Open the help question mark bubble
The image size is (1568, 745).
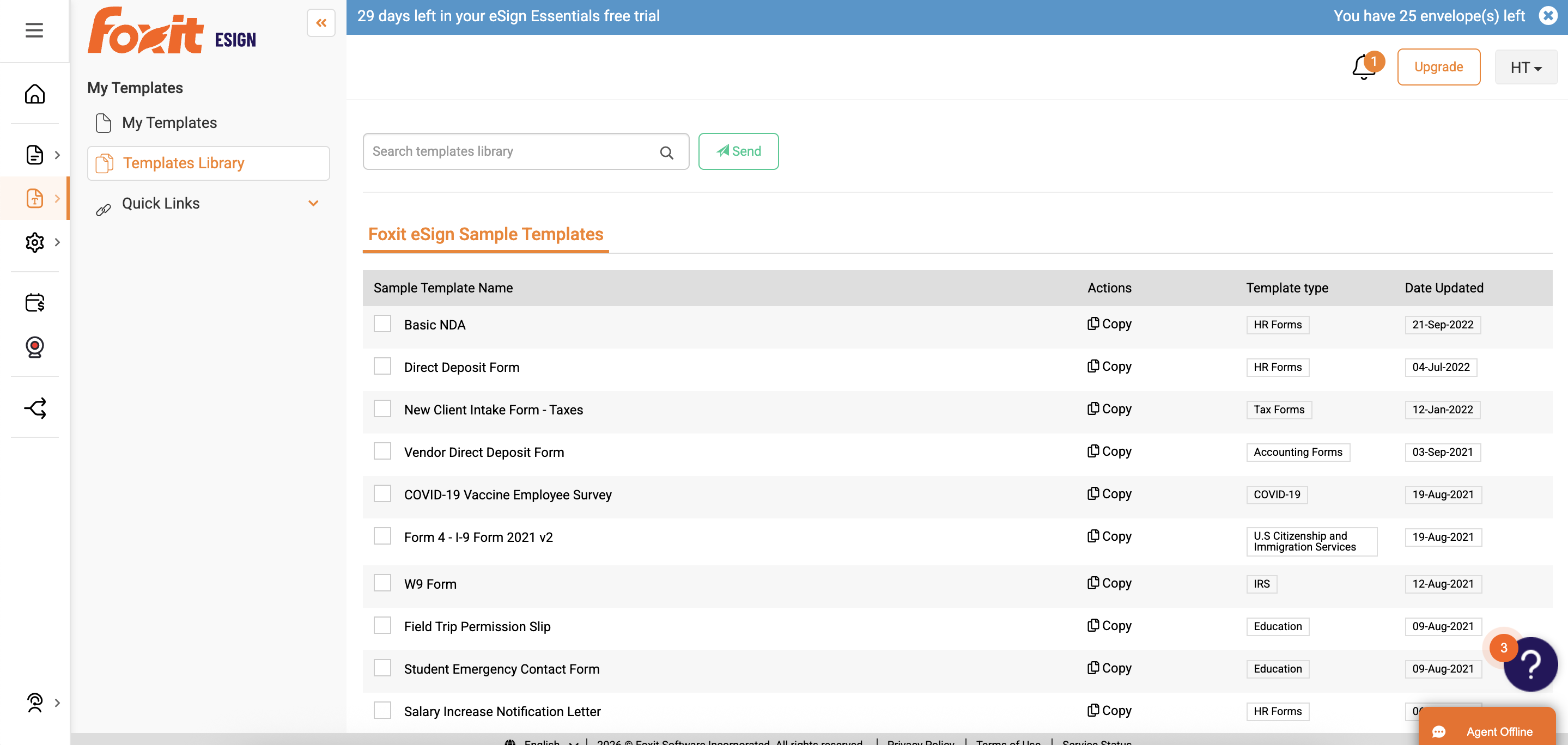(1530, 663)
